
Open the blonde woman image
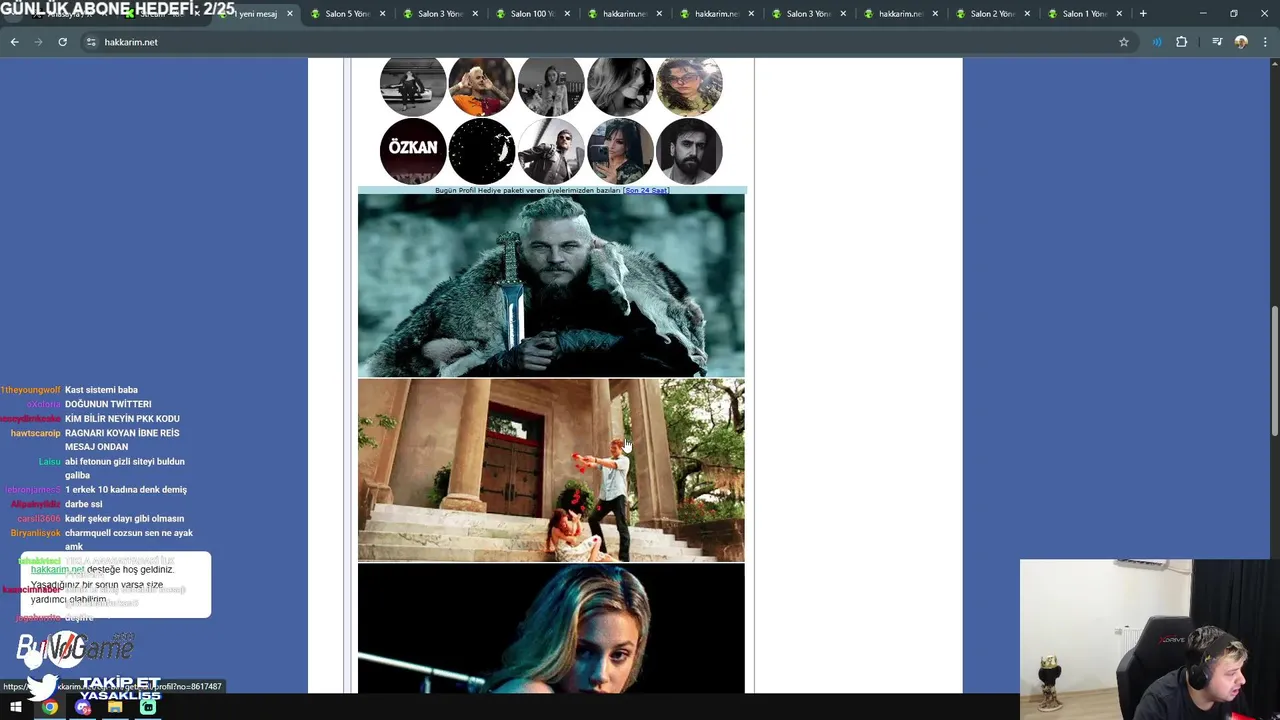[551, 629]
